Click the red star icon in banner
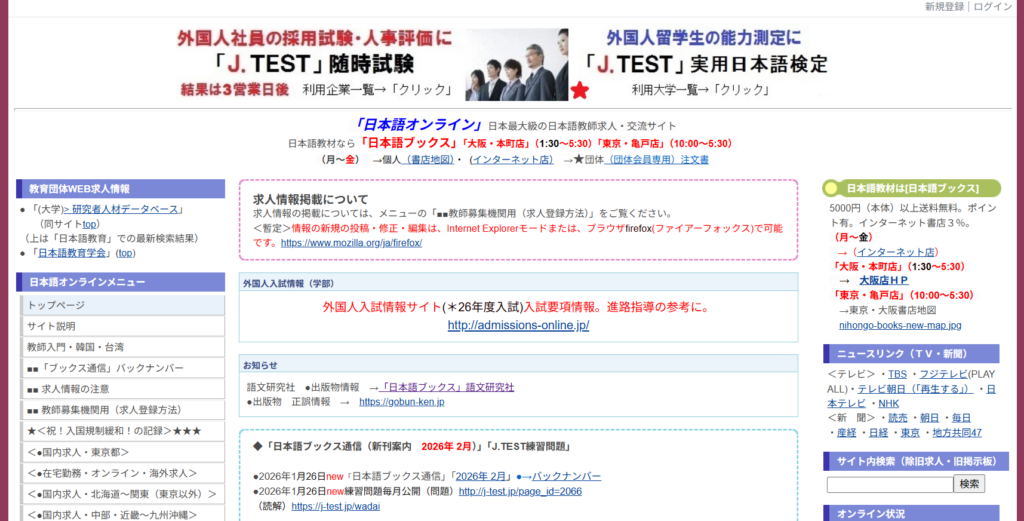The width and height of the screenshot is (1024, 521). click(579, 90)
